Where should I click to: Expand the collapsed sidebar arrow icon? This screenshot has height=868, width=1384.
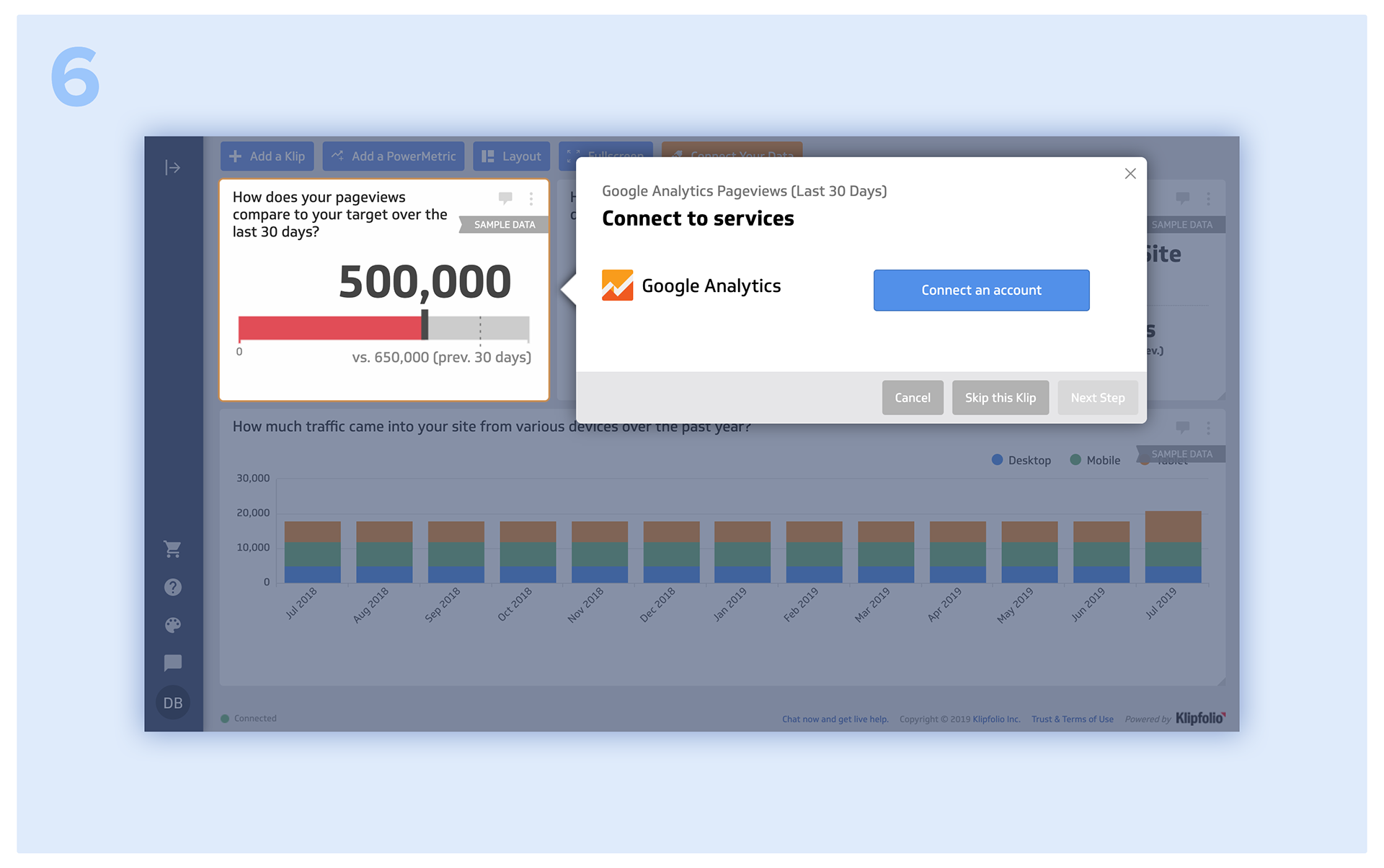pos(172,167)
